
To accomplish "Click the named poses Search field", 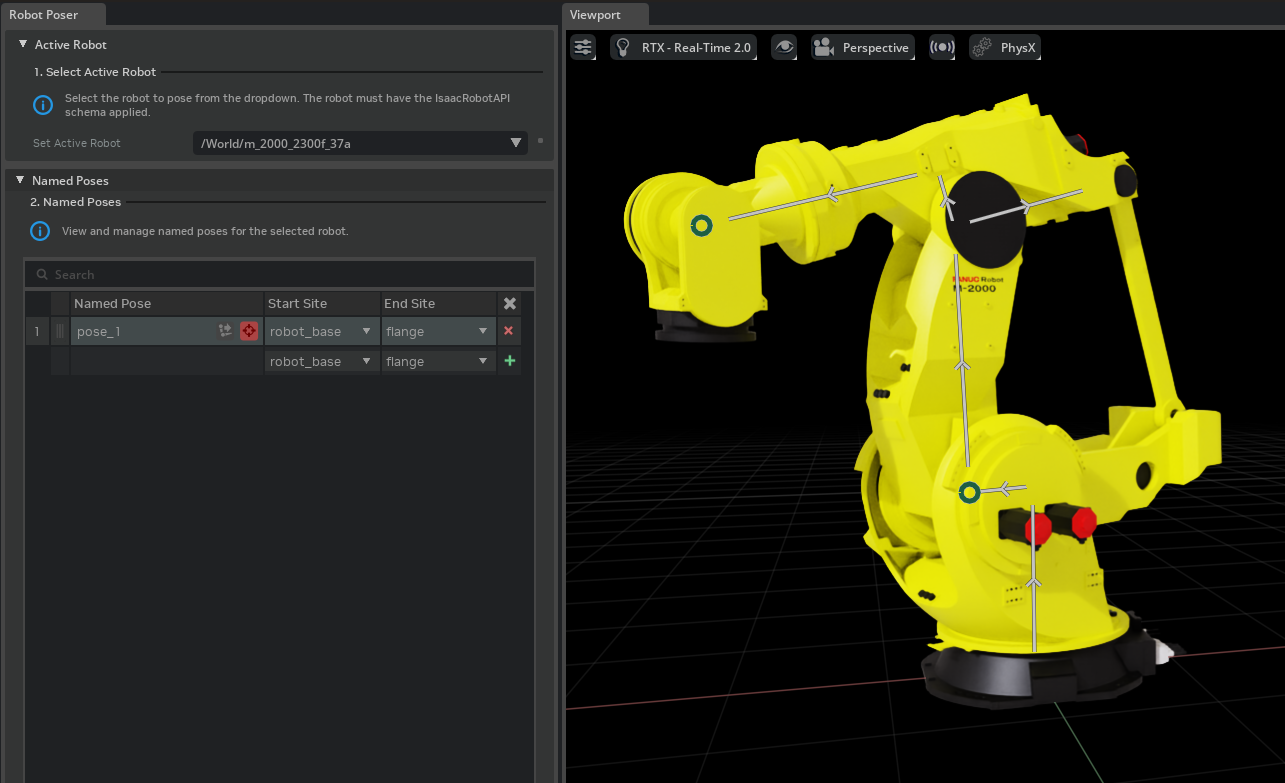I will tap(280, 274).
